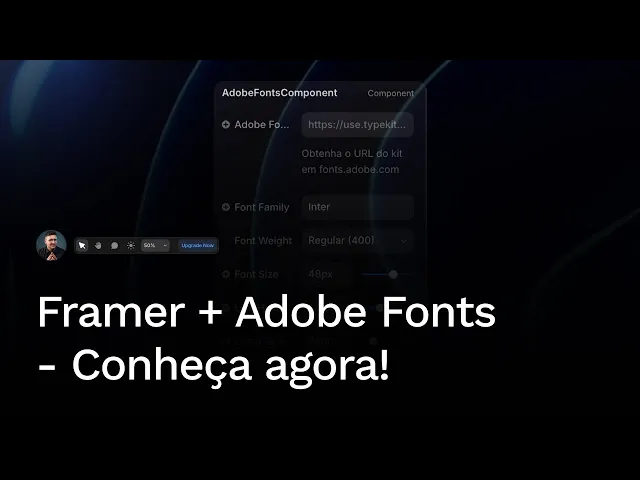Click the Component type label
This screenshot has width=640, height=480.
(391, 93)
